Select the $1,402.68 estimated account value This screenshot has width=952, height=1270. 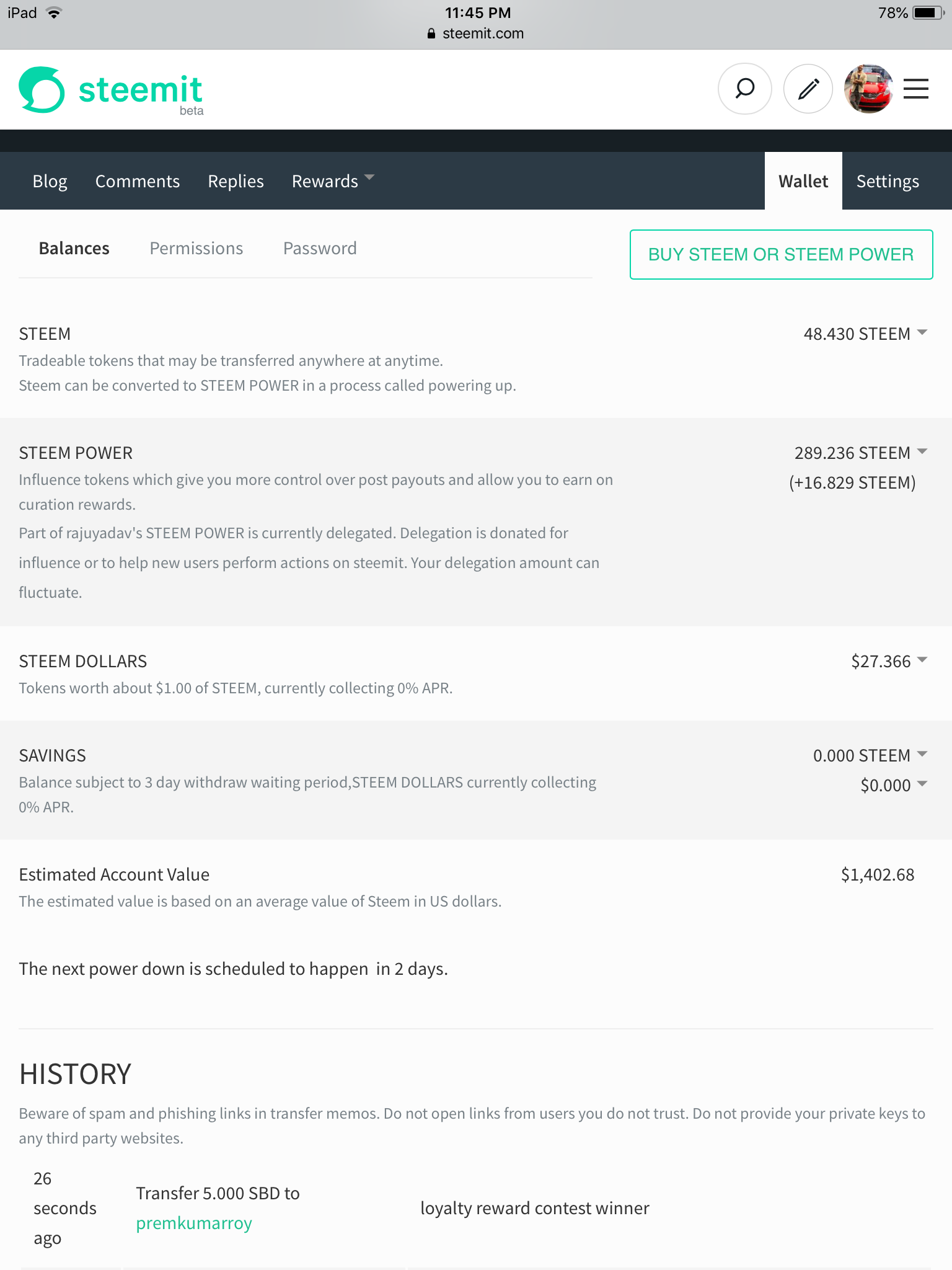[x=878, y=874]
